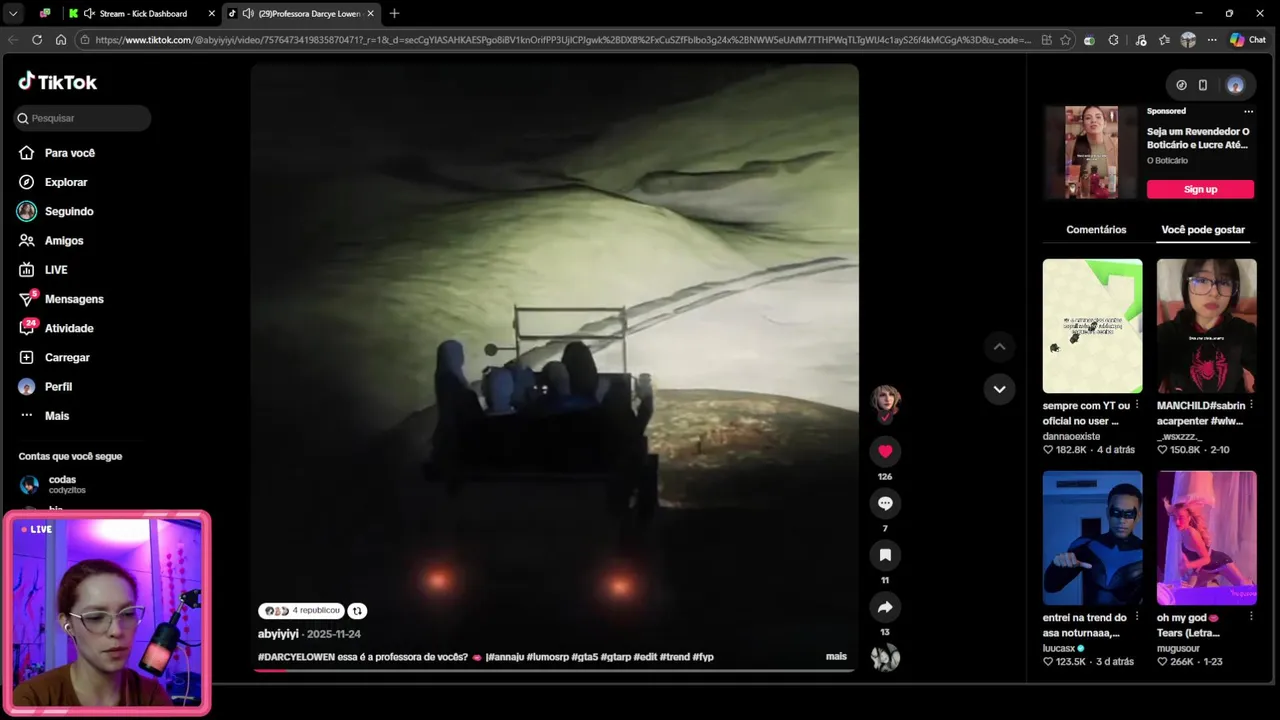Open Copilot Chat button
This screenshot has height=720, width=1280.
tap(1247, 40)
